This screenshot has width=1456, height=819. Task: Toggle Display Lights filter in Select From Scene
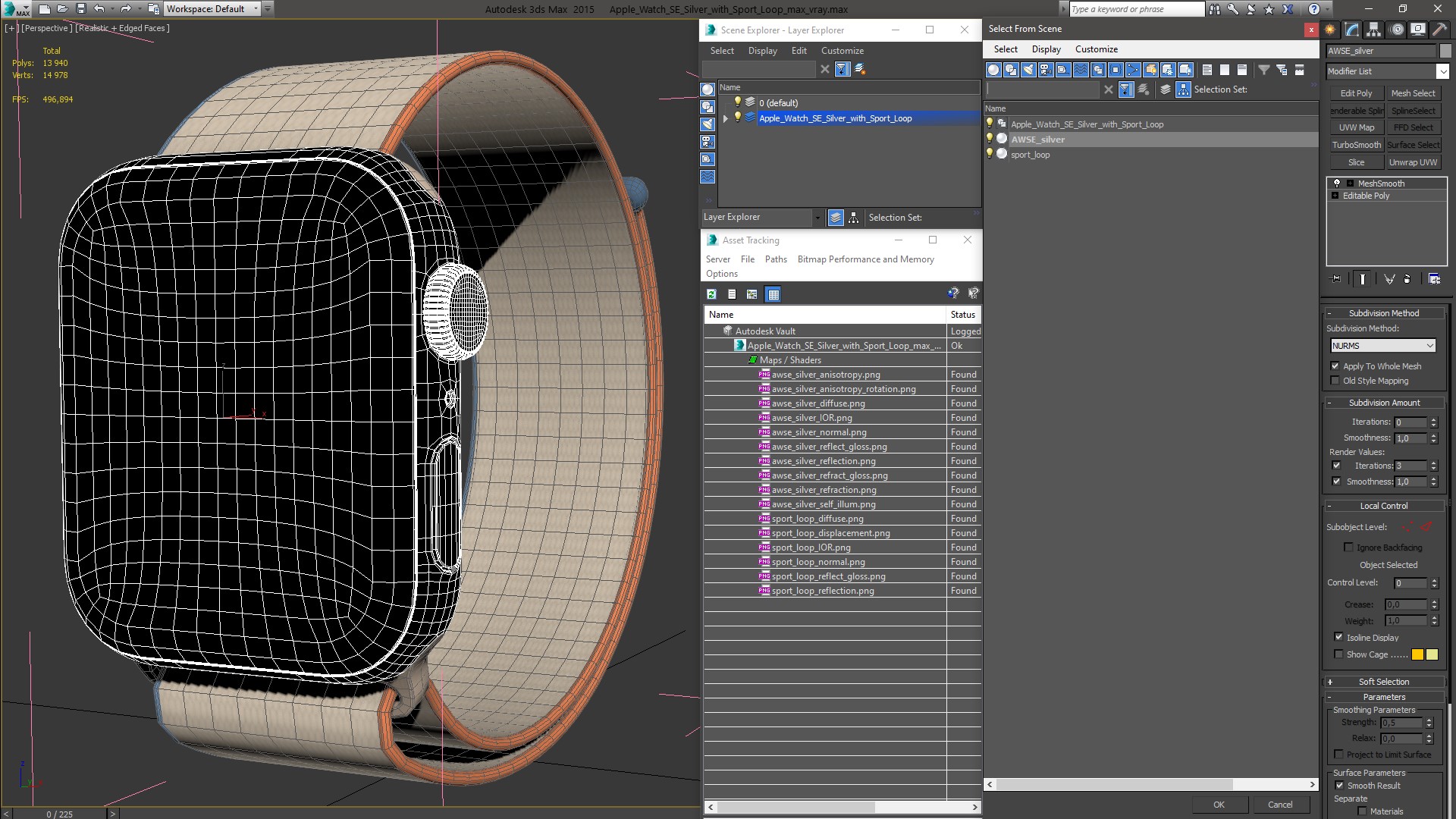point(1028,70)
